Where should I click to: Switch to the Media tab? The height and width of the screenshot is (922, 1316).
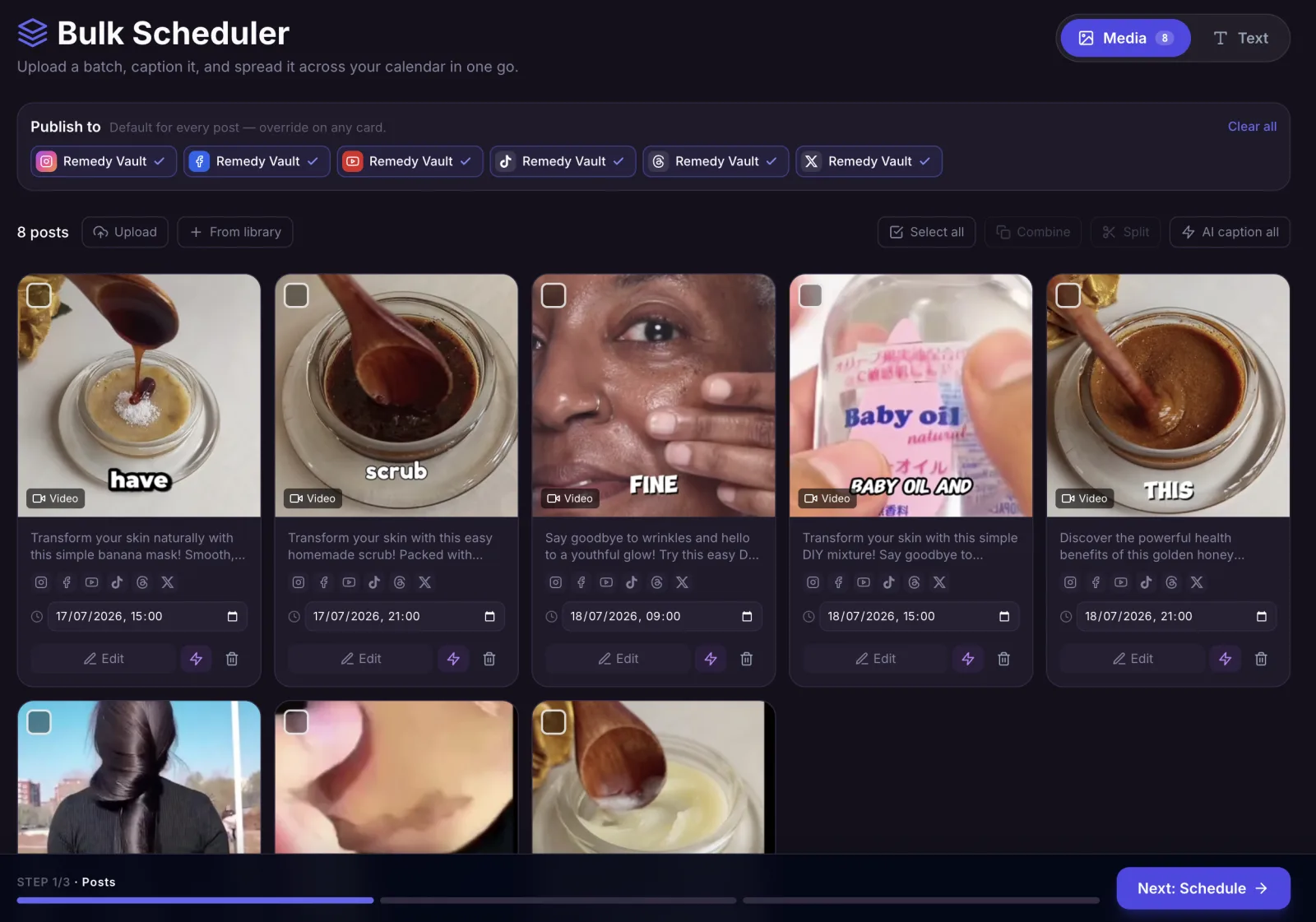1125,38
